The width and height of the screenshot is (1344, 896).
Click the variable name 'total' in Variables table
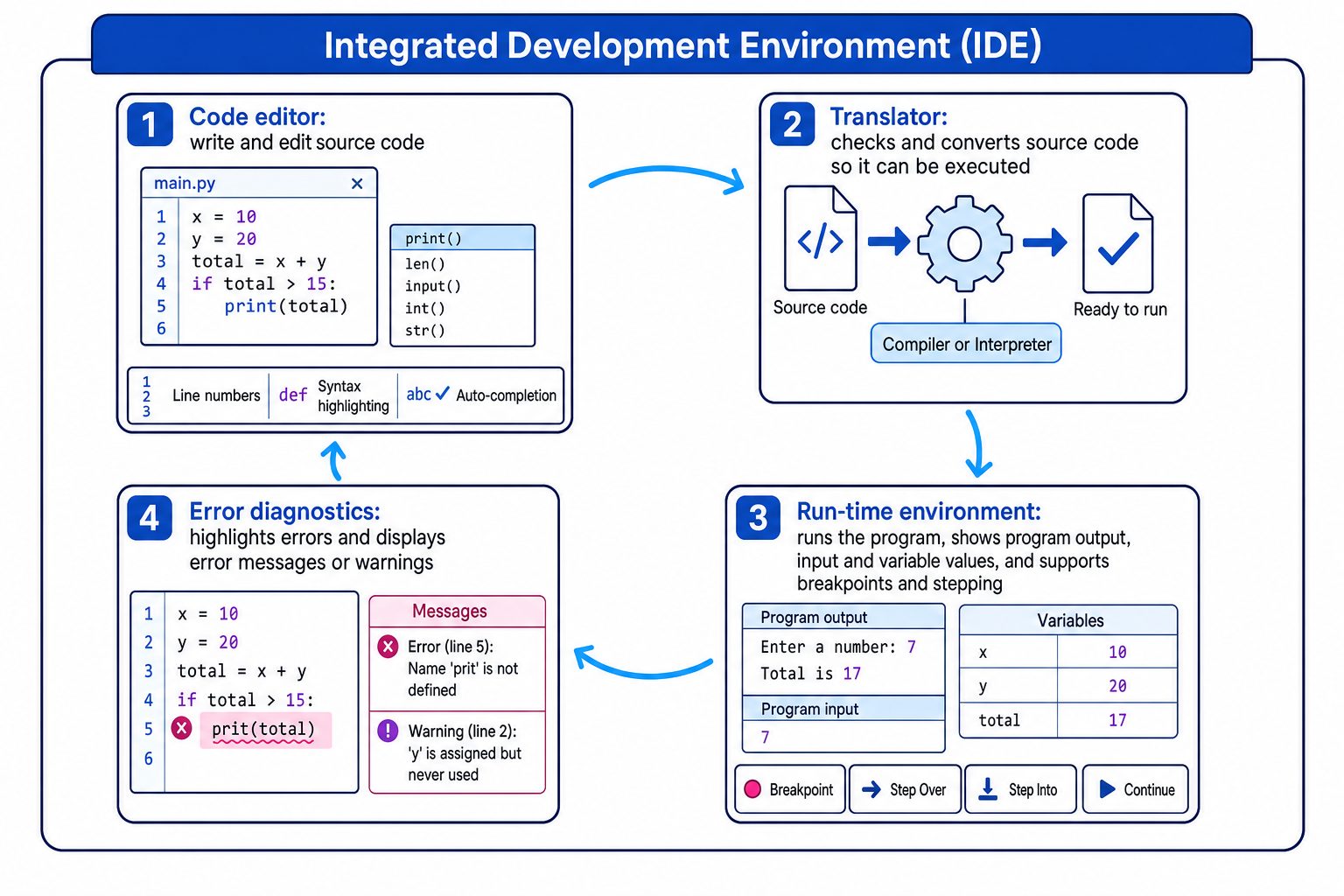(999, 720)
